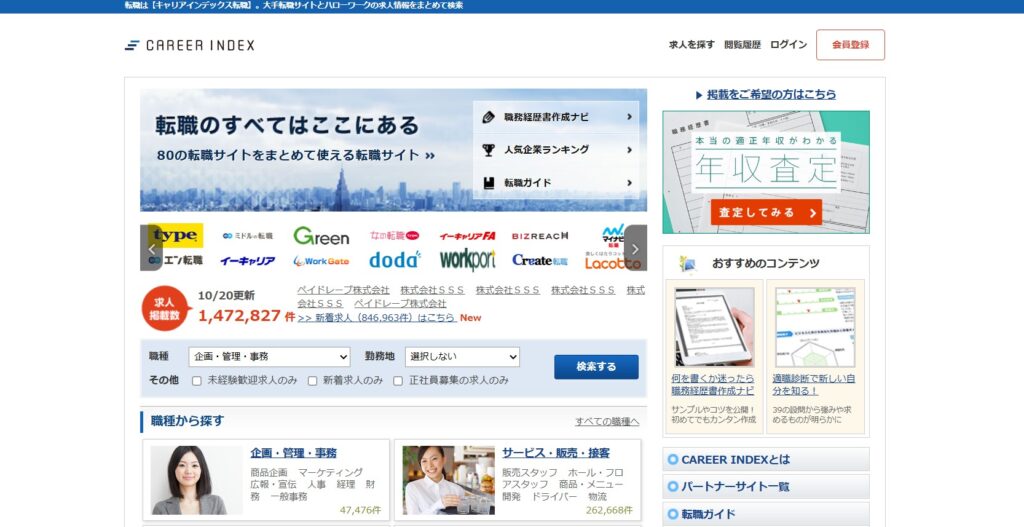
Task: Follow the 新着求人（846,963件）はこちら link
Action: click(x=377, y=318)
